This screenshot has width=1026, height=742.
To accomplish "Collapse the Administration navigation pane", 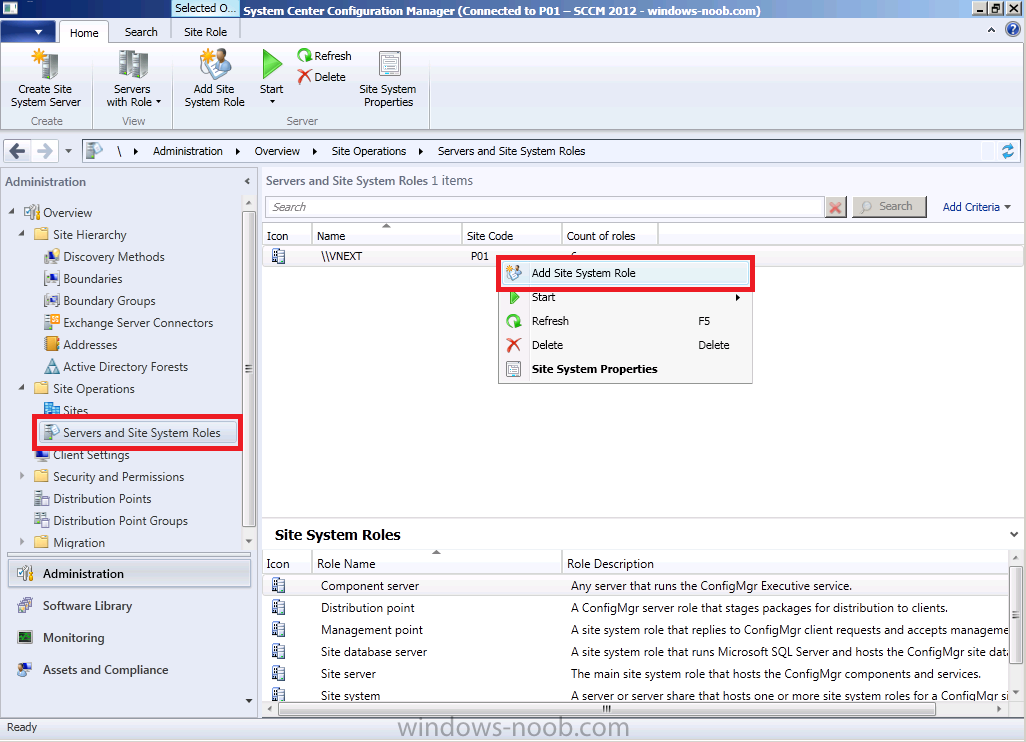I will point(247,181).
